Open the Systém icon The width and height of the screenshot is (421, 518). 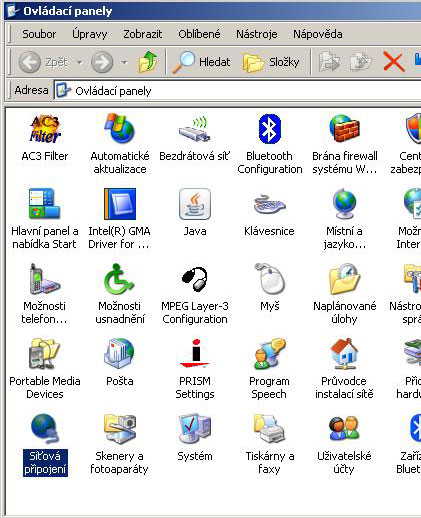[195, 429]
